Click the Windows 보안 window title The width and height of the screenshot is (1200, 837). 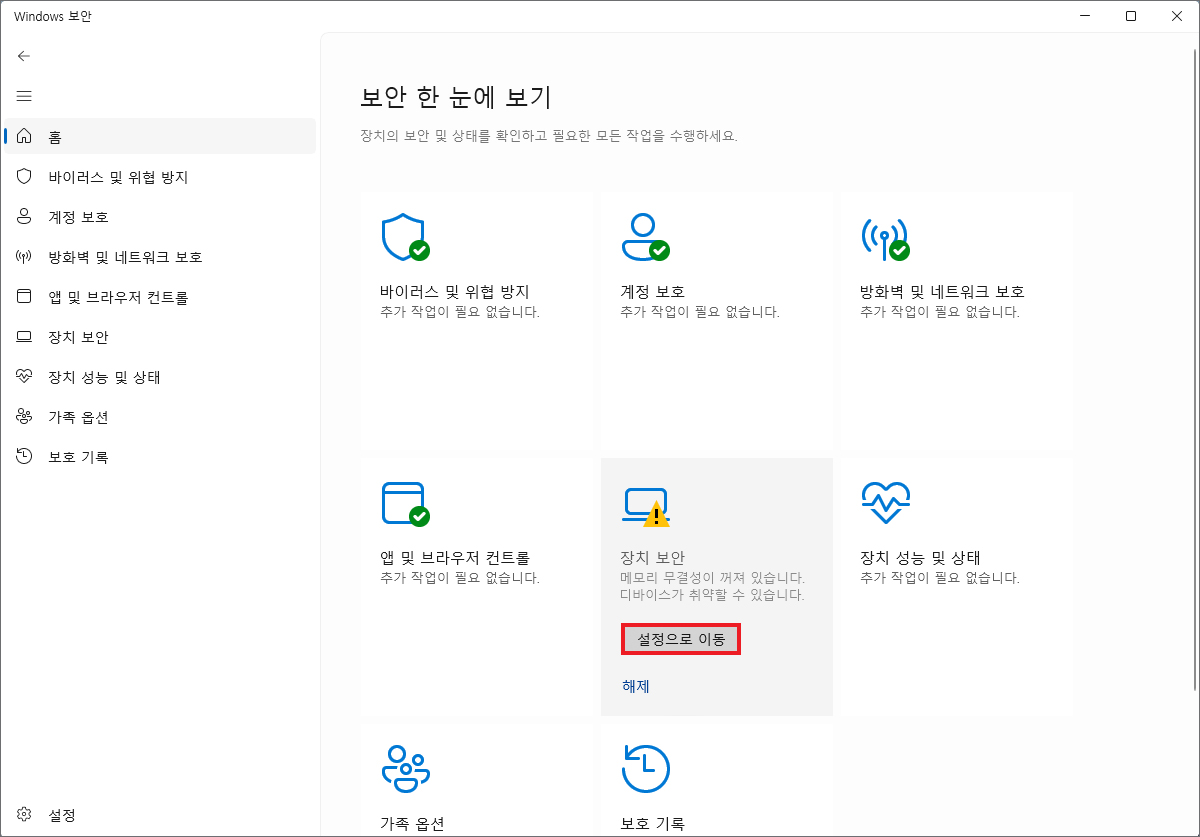click(52, 16)
